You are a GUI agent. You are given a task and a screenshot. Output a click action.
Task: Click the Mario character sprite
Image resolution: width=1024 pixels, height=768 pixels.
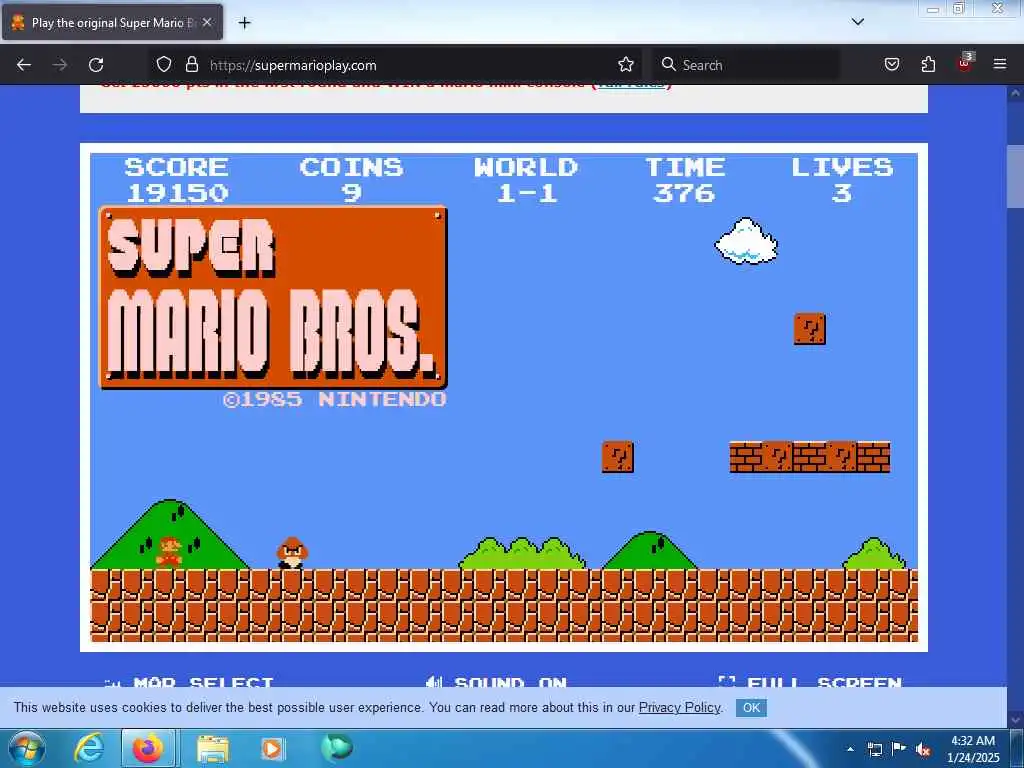169,551
